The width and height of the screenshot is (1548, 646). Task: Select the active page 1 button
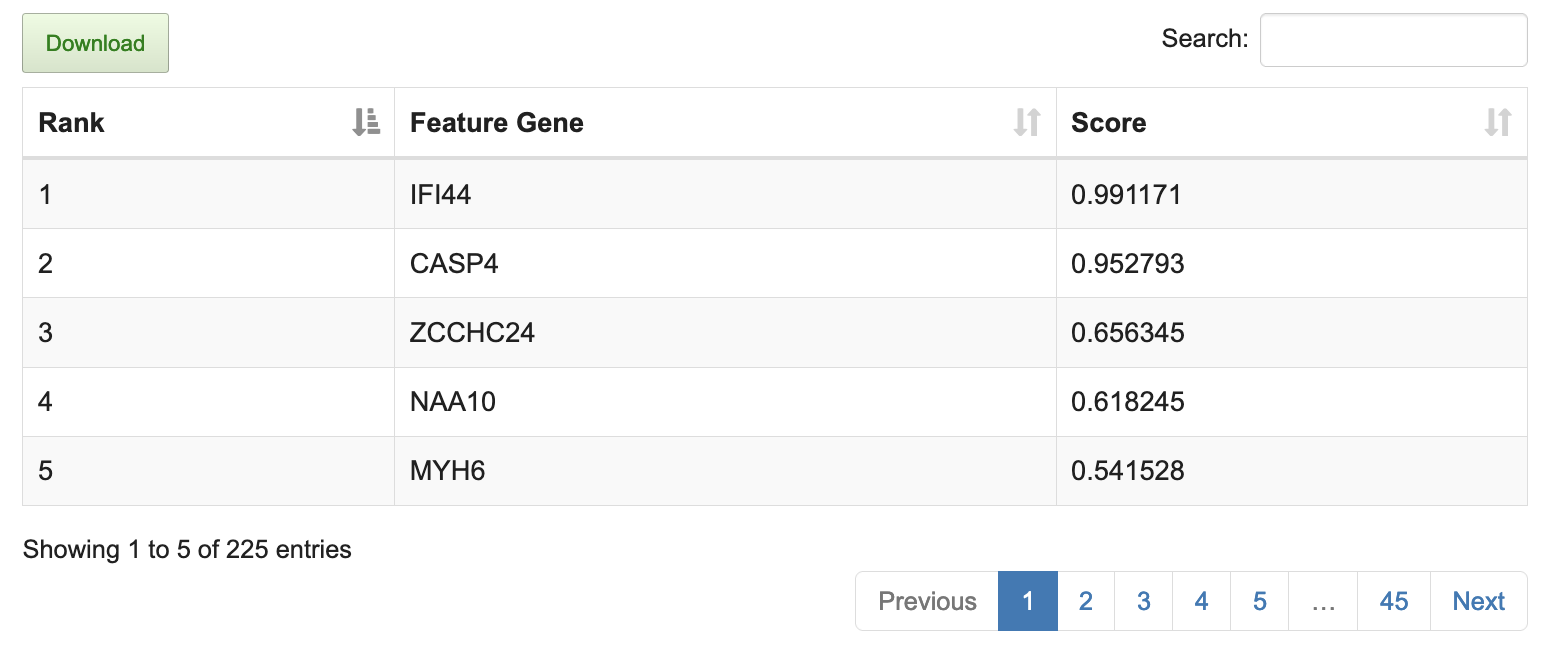coord(1027,601)
